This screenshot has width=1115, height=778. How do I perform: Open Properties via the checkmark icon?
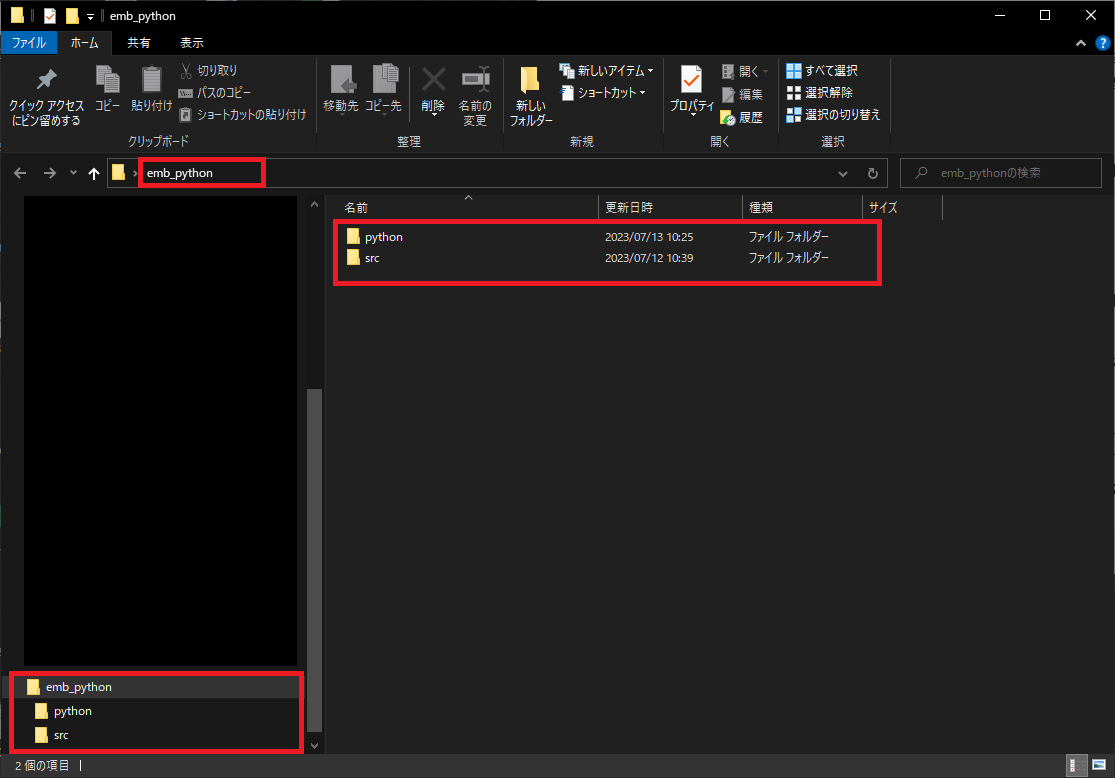point(691,81)
